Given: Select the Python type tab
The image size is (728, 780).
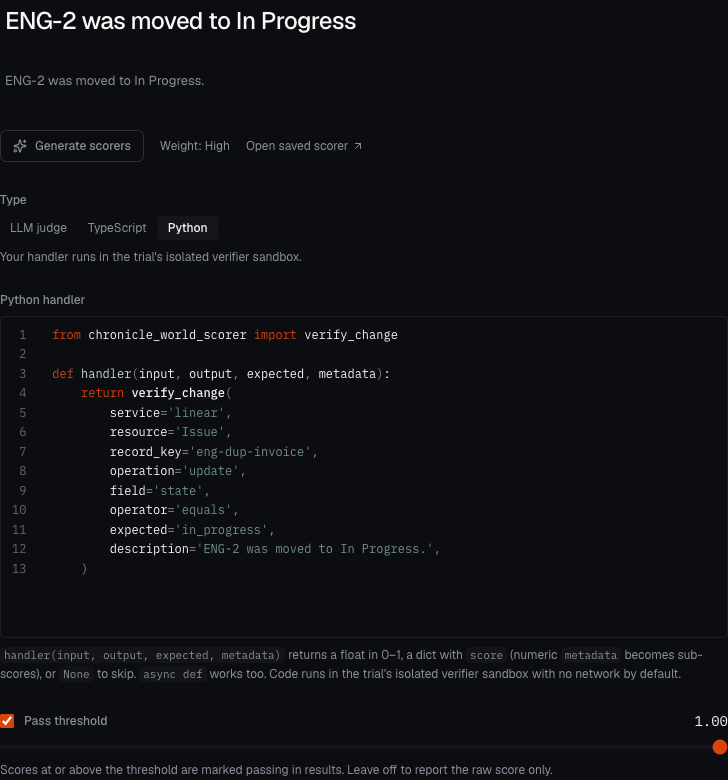Looking at the screenshot, I should point(188,228).
